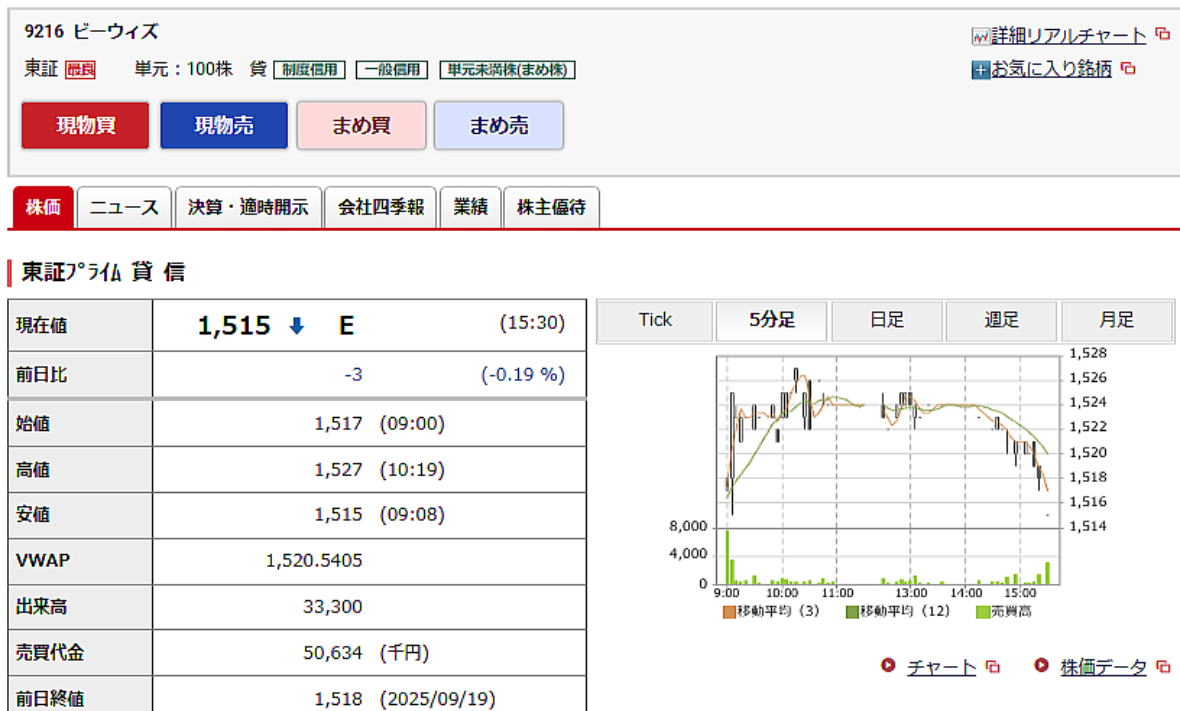Open the ニュース tab

(x=124, y=208)
